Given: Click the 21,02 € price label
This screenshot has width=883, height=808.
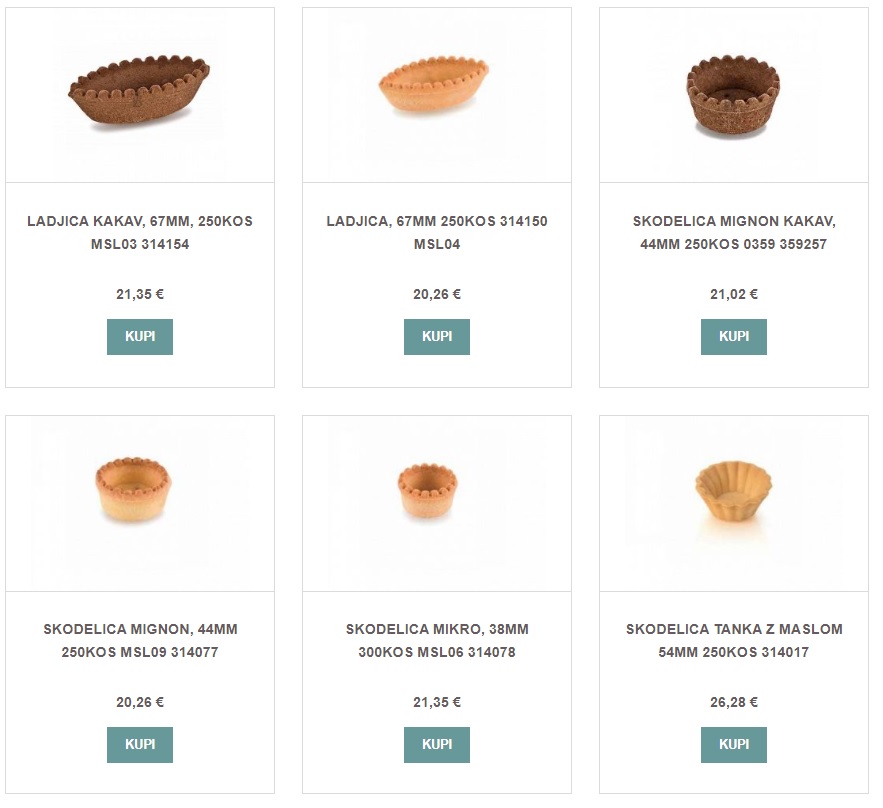Looking at the screenshot, I should click(x=734, y=295).
